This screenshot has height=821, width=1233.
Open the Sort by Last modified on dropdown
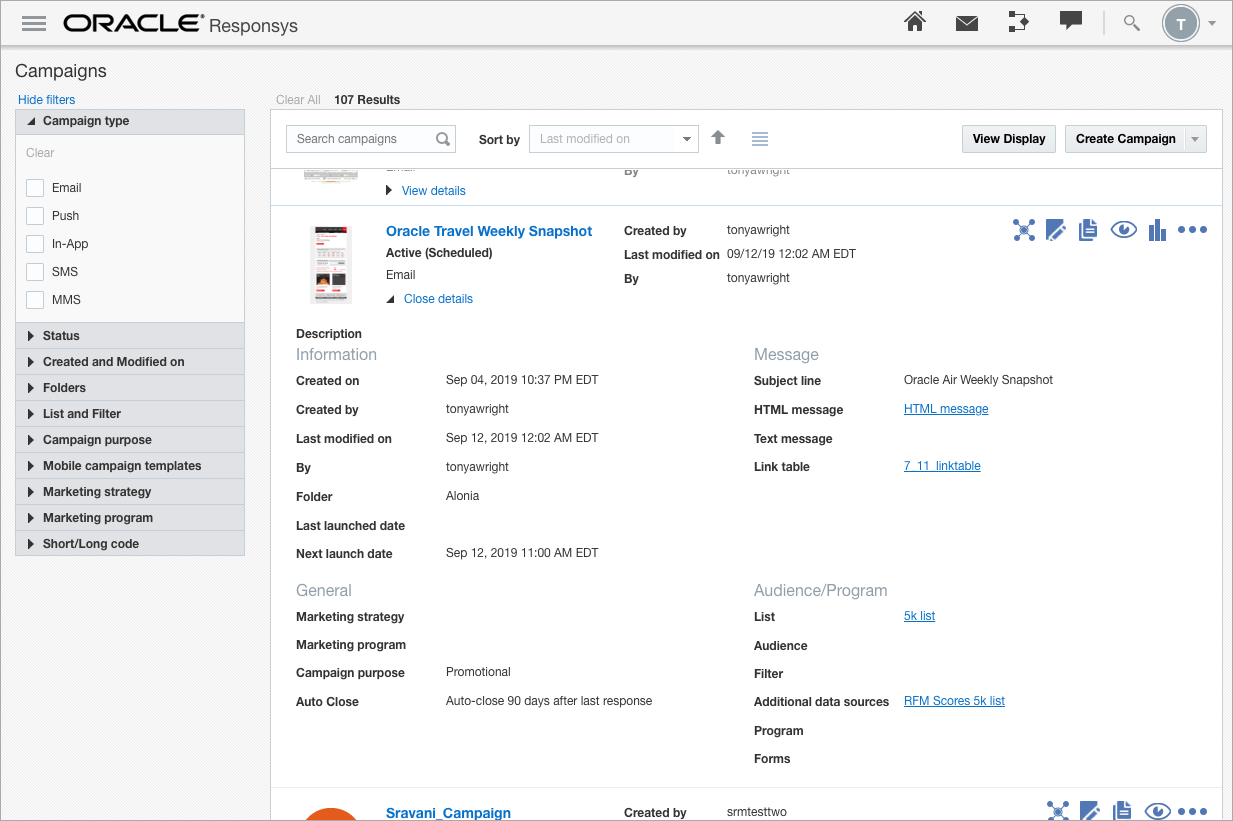(613, 139)
